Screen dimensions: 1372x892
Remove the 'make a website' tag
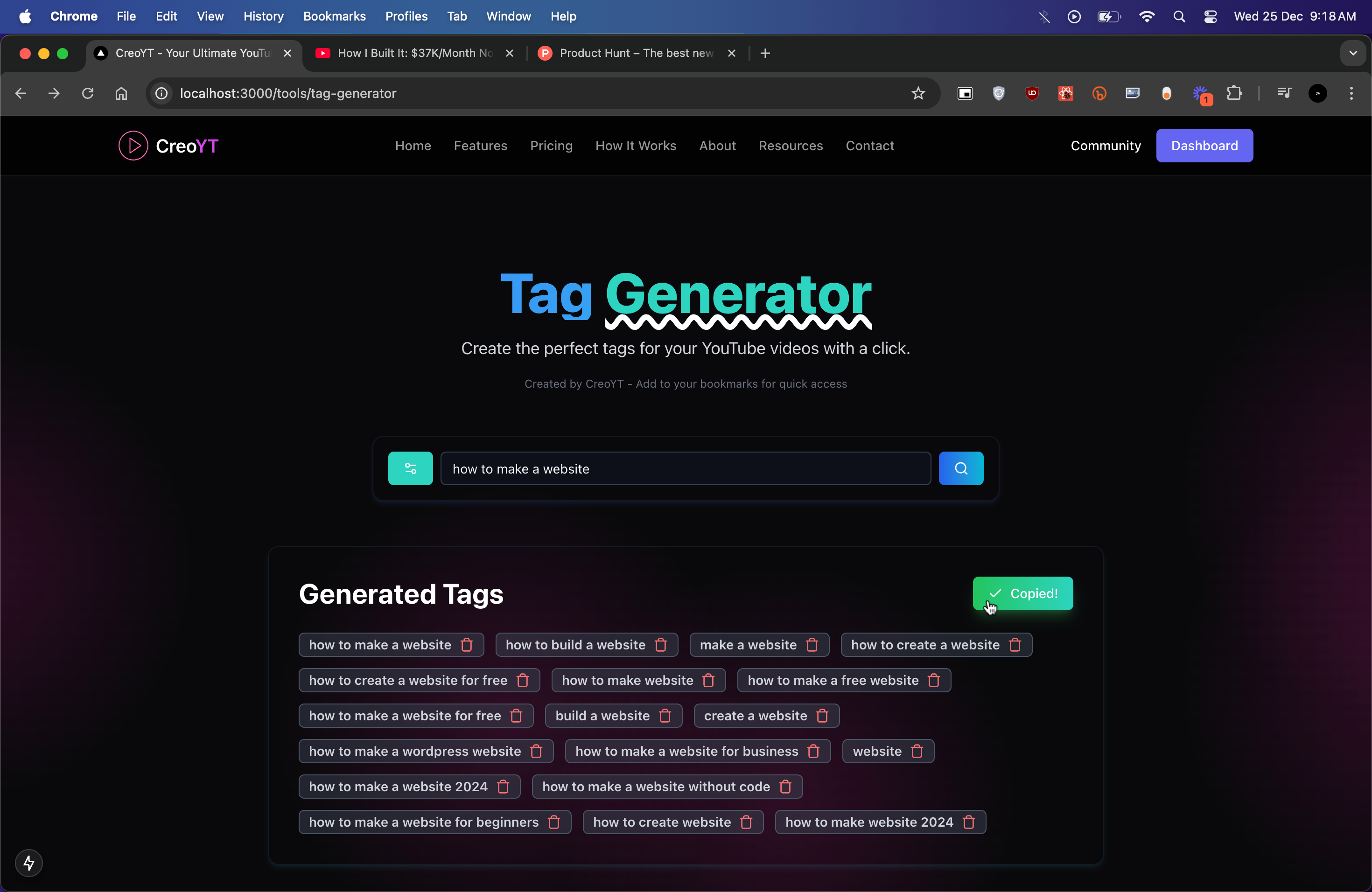point(812,645)
